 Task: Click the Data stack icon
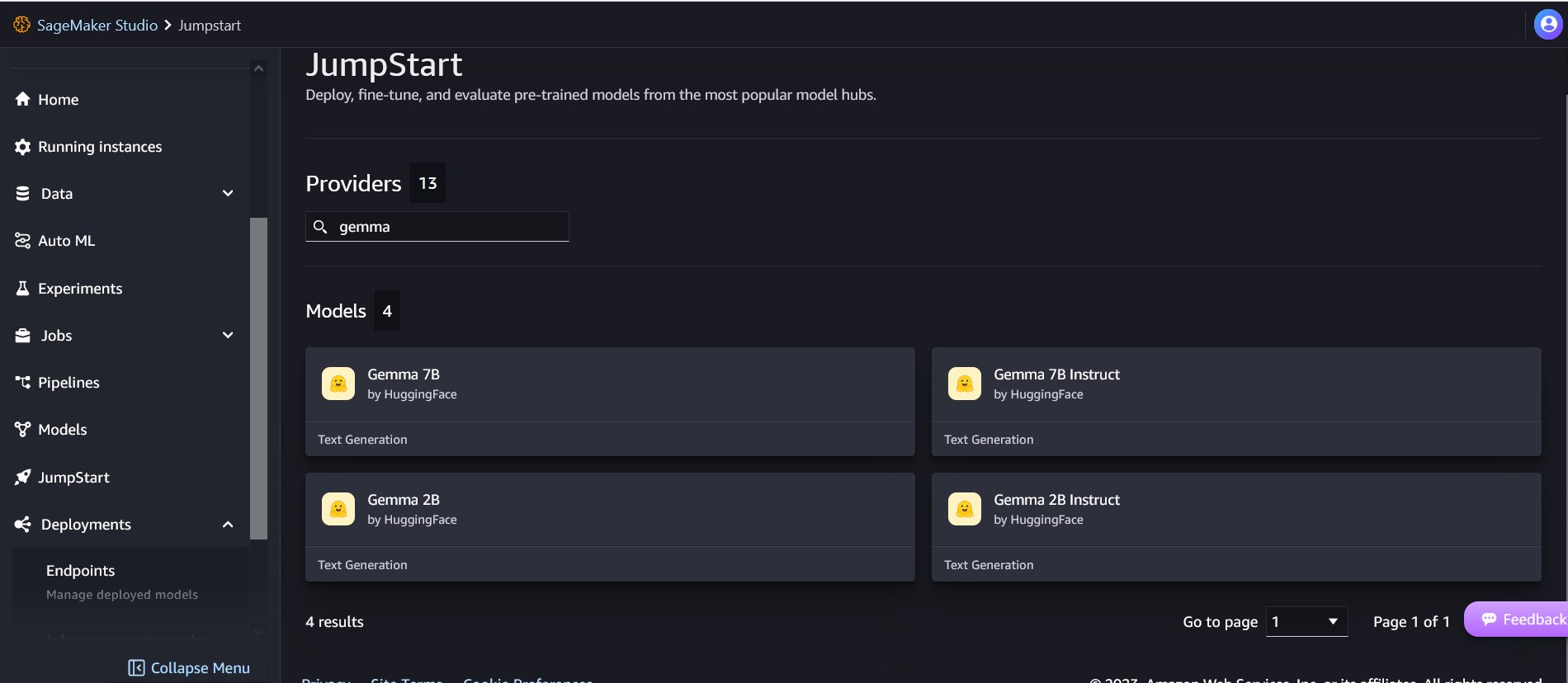(23, 194)
